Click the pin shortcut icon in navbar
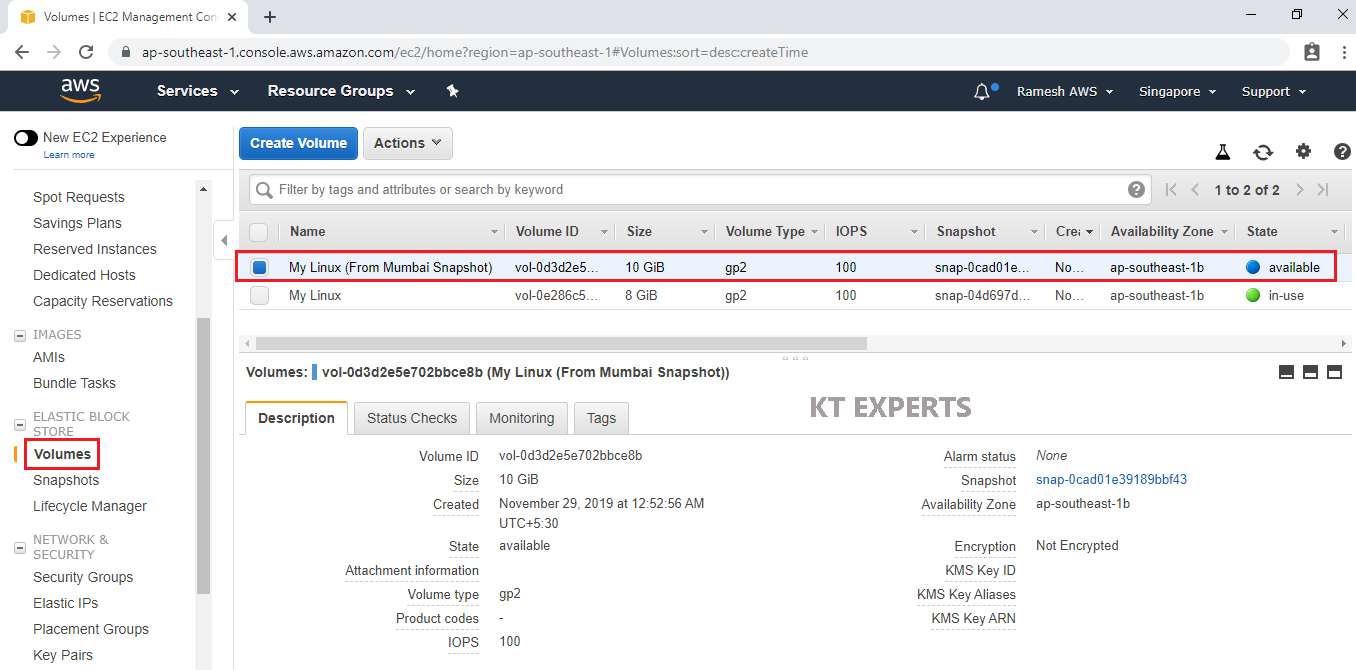Screen dimensions: 1356x670 coord(452,91)
